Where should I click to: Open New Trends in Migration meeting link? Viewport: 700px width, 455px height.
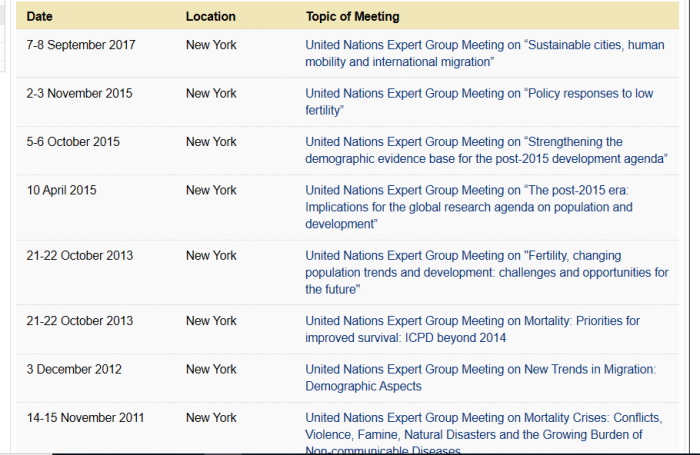(480, 377)
